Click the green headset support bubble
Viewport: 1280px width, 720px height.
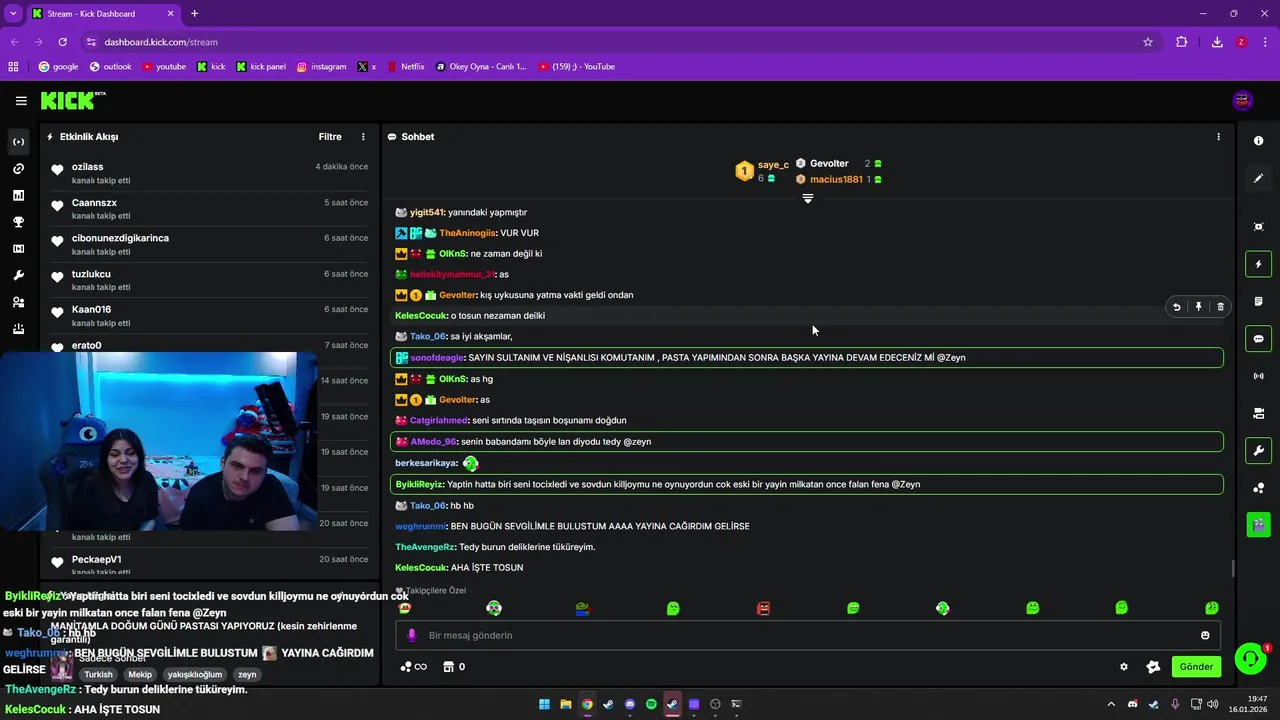click(1250, 658)
